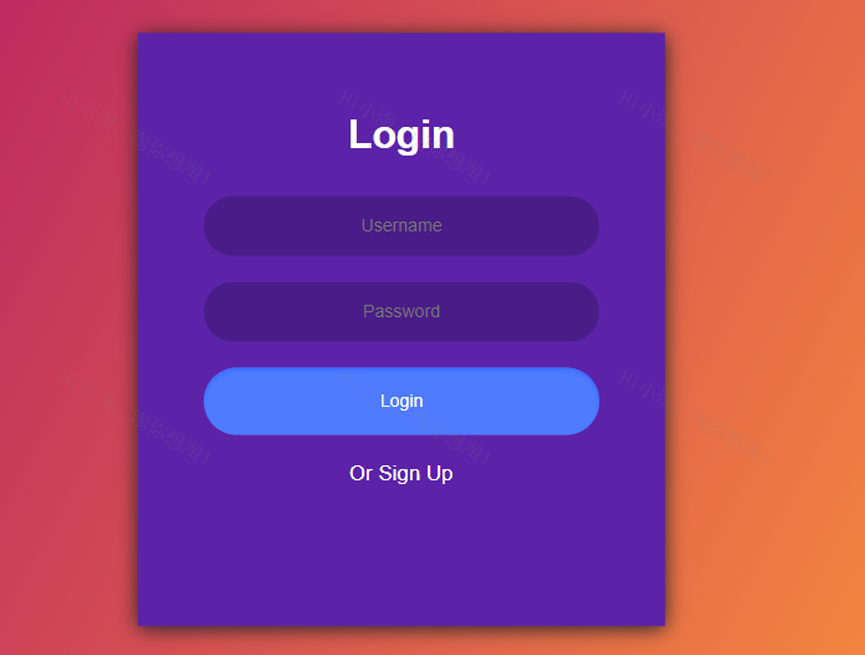Place cursor in the first dark pill field
This screenshot has height=655, width=865.
pos(401,226)
